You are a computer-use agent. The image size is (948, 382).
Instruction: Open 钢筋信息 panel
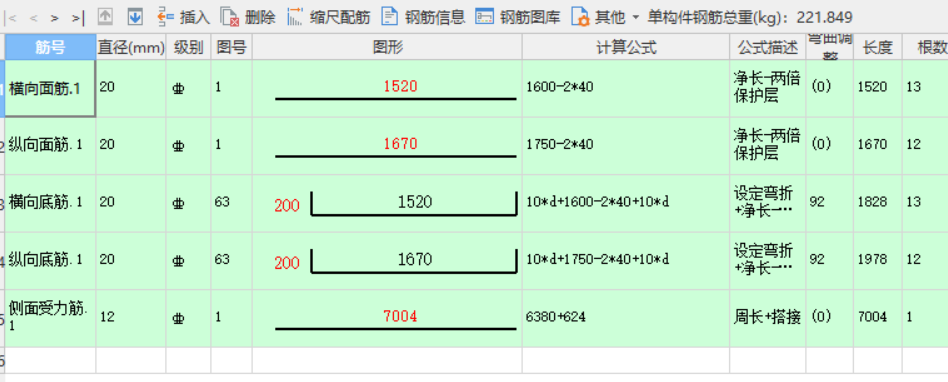tap(423, 17)
